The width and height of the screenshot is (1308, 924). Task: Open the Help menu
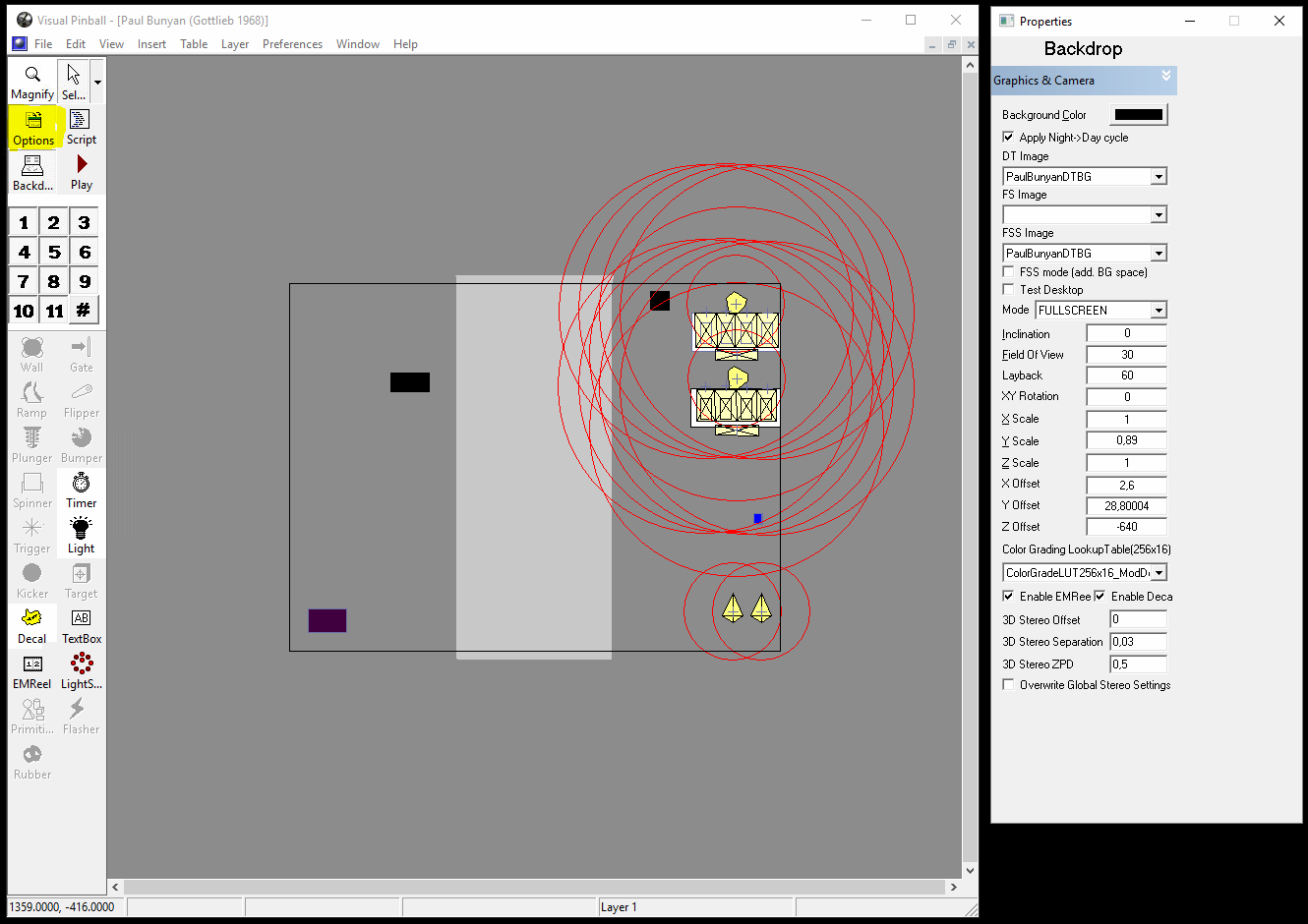click(x=405, y=44)
